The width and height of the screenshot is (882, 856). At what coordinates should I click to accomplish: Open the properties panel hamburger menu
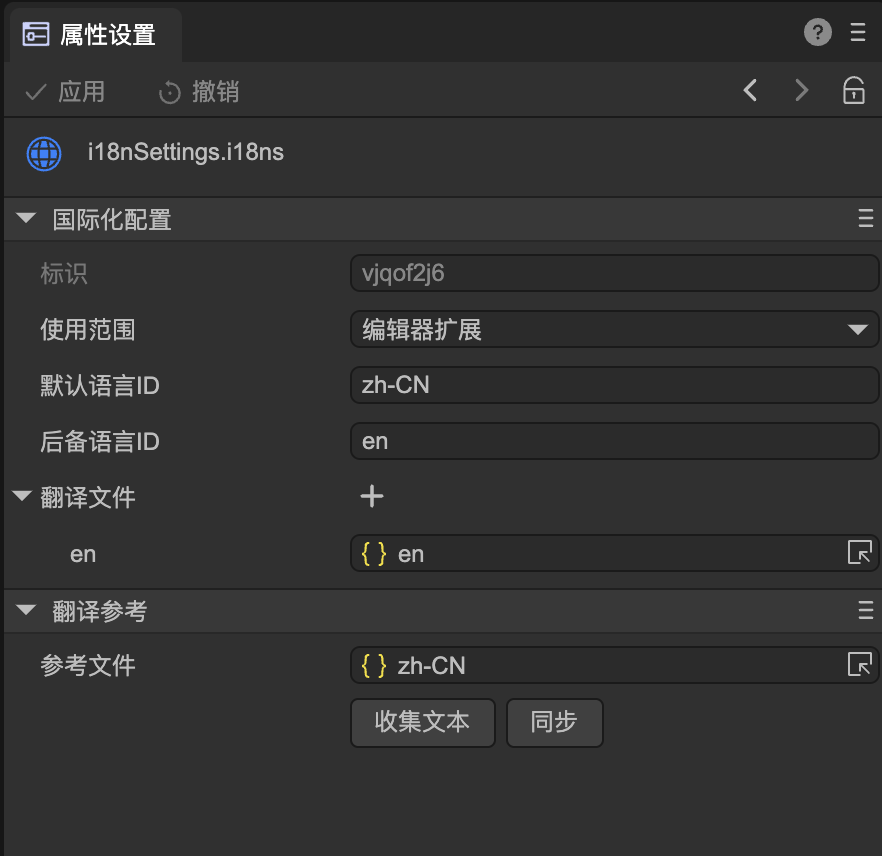858,33
